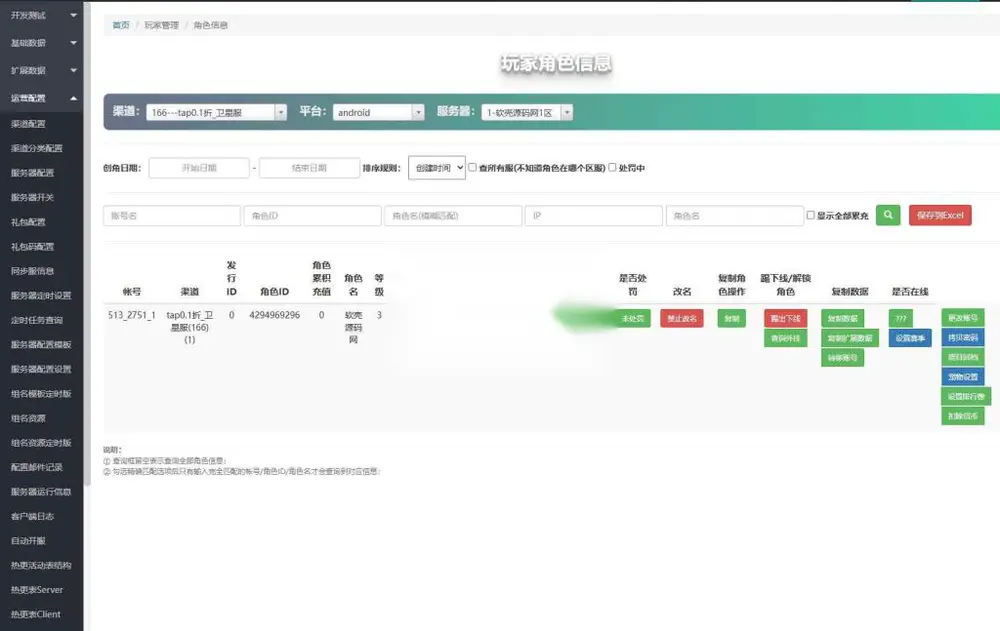Open the 服务器 dropdown
Viewport: 1000px width, 631px height.
tap(527, 112)
